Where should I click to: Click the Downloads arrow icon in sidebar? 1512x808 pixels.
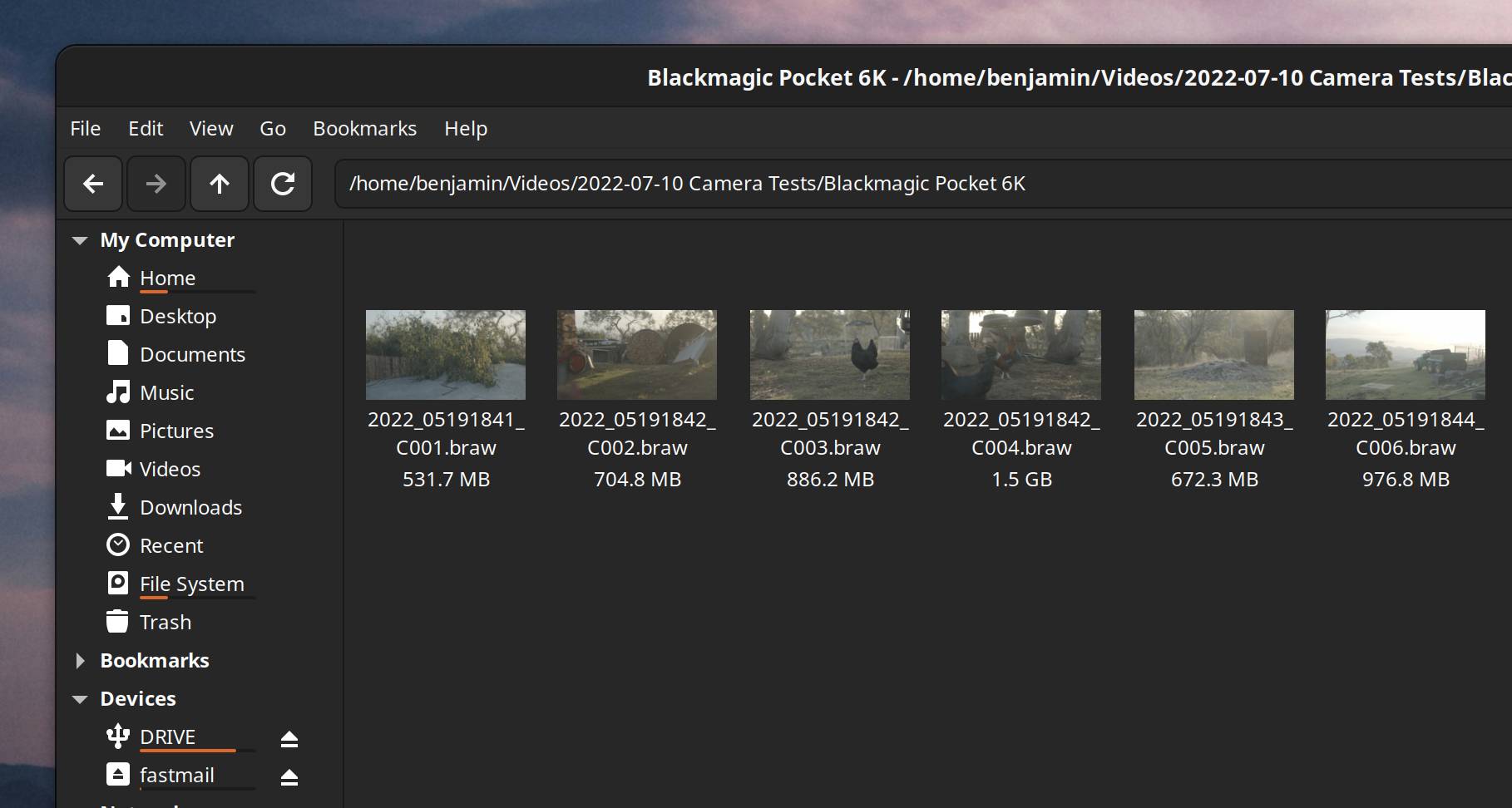pyautogui.click(x=118, y=506)
